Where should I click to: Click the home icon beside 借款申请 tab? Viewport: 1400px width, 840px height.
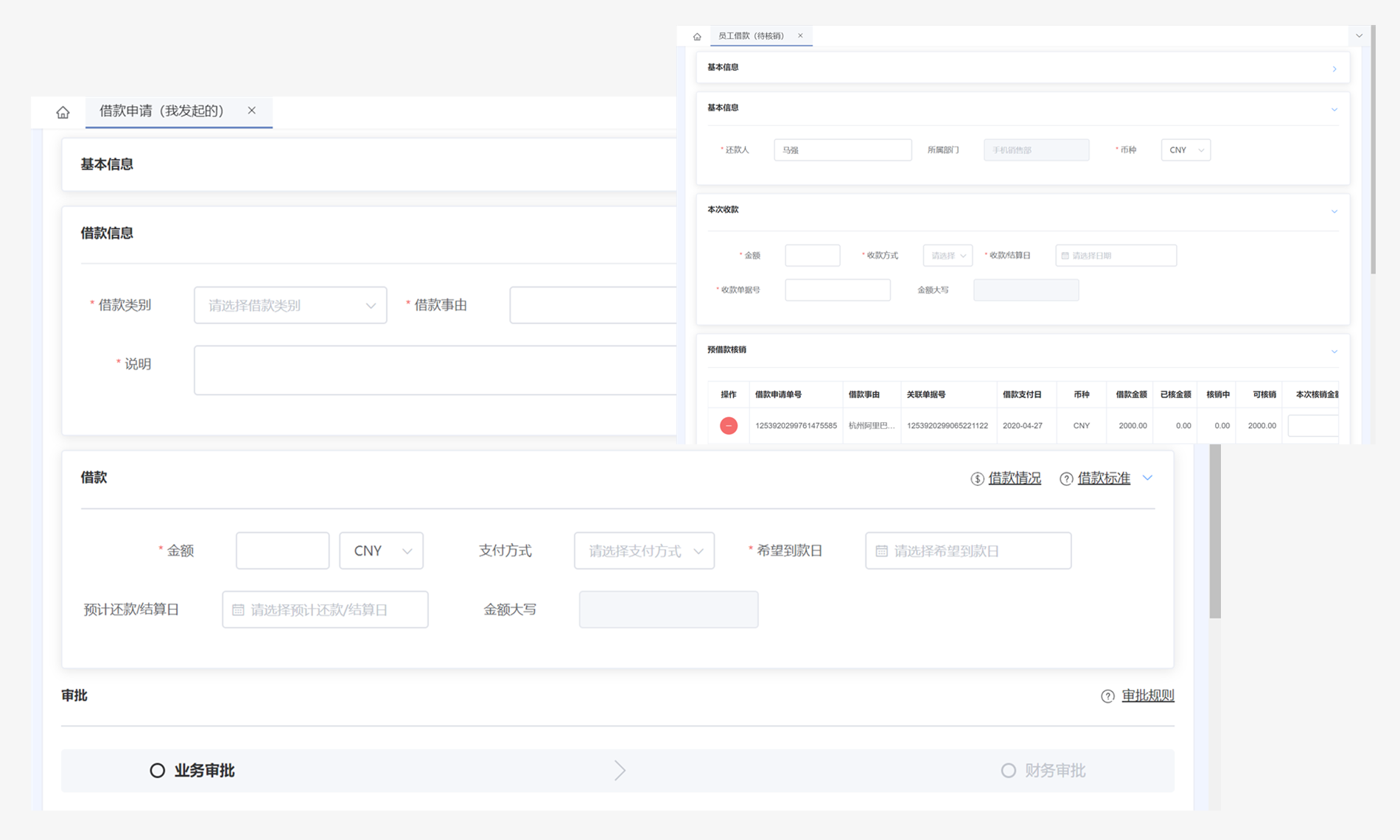click(63, 112)
